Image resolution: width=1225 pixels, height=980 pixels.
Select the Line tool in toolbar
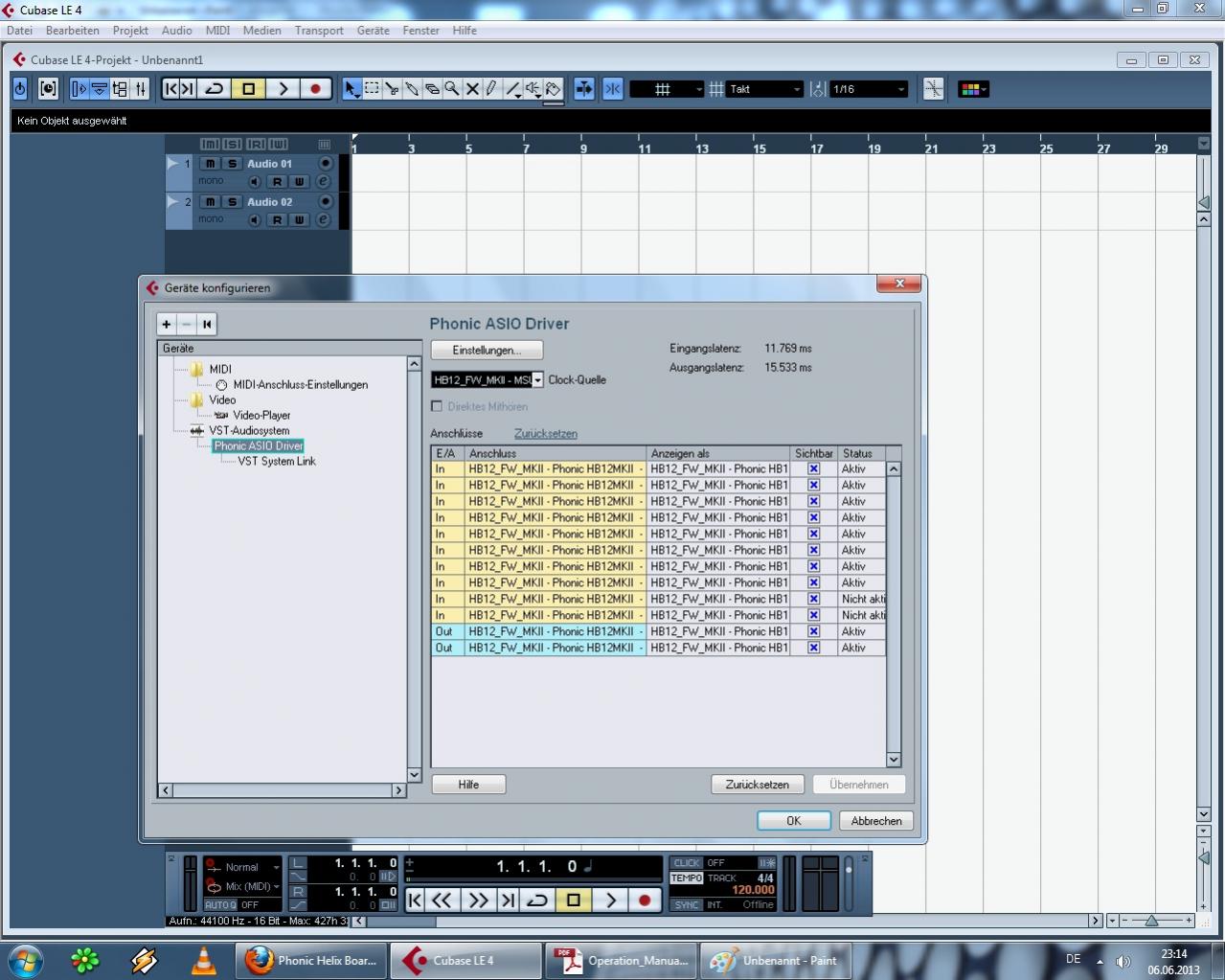click(513, 89)
